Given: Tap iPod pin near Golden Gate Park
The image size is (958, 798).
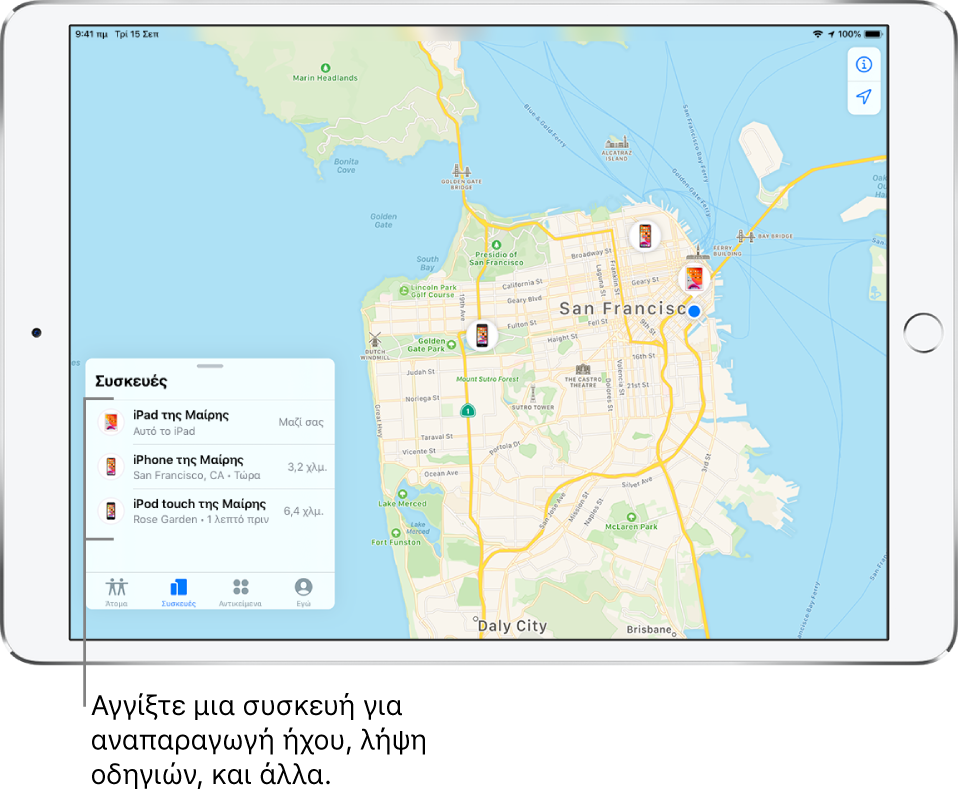Looking at the screenshot, I should [481, 335].
